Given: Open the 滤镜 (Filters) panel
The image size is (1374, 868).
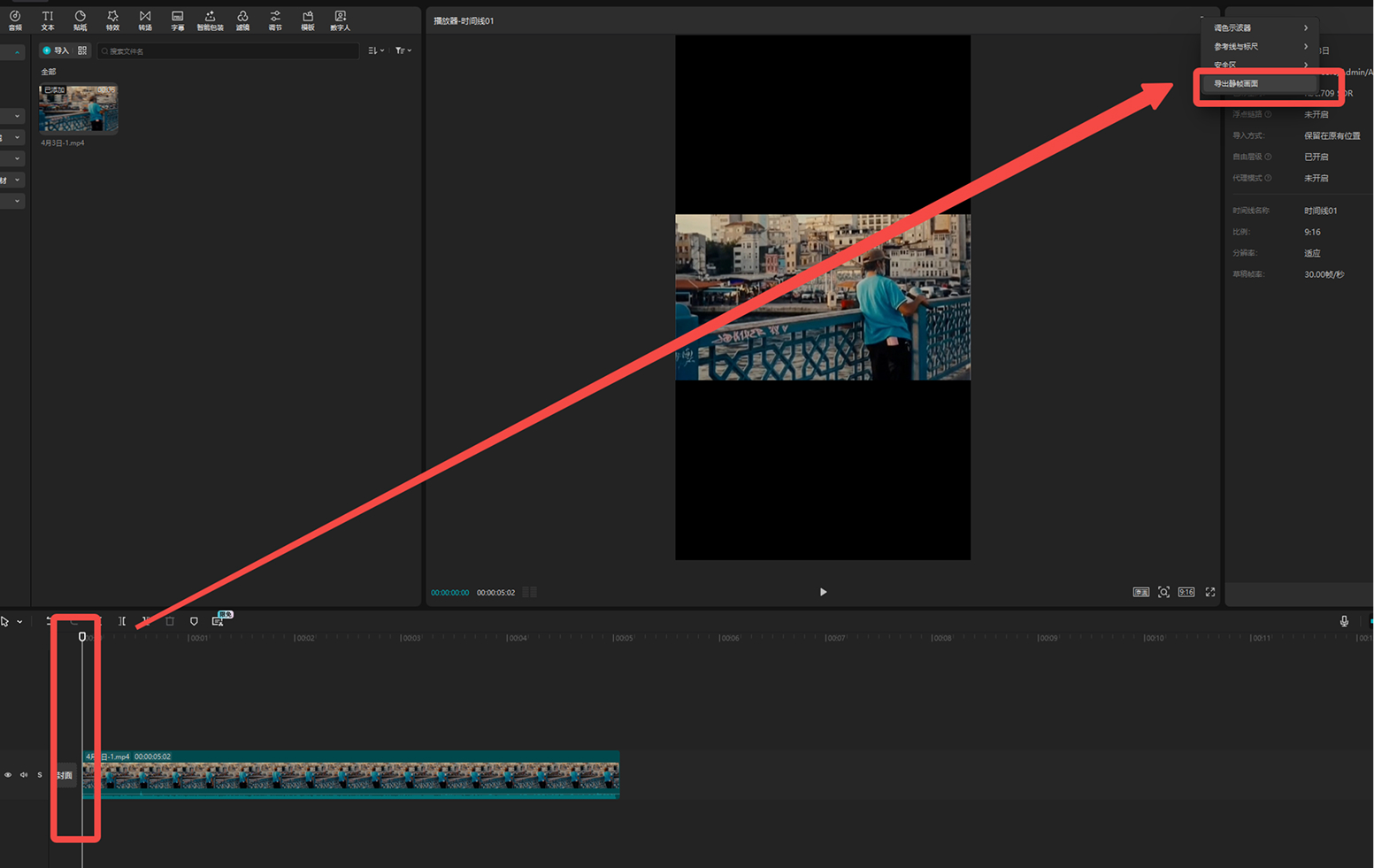Looking at the screenshot, I should click(242, 20).
